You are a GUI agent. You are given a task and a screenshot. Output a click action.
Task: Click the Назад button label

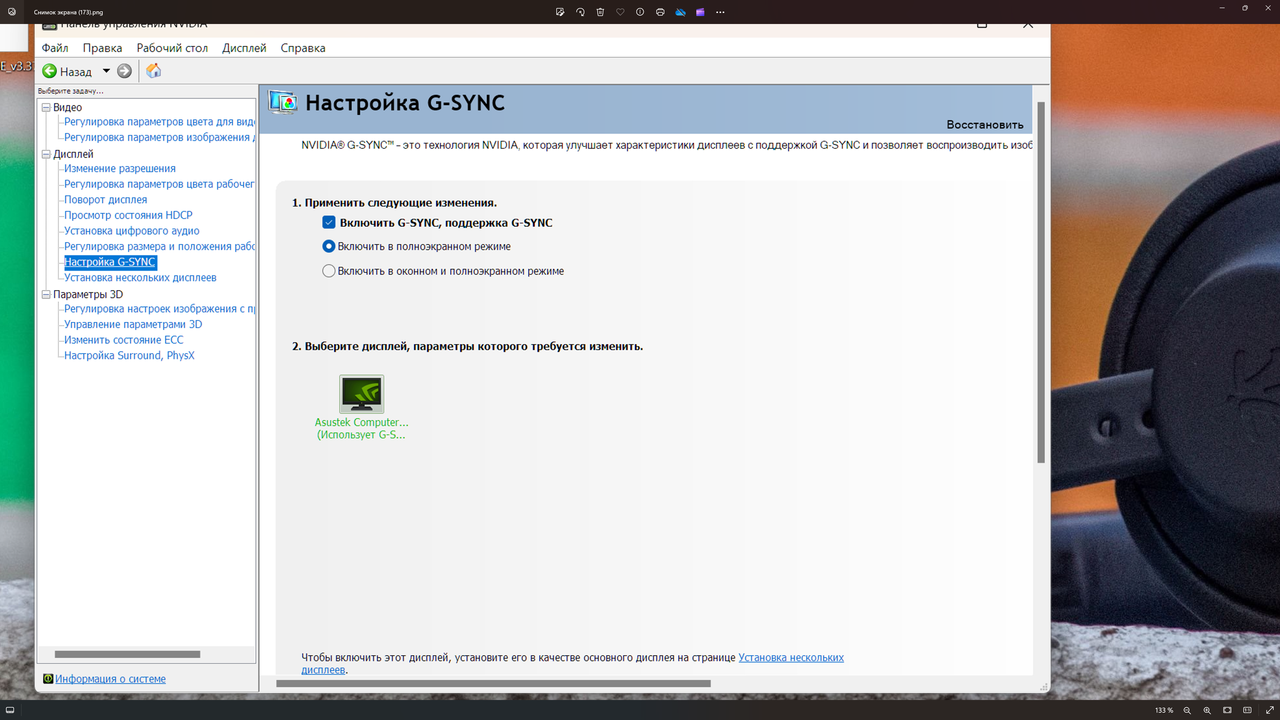tap(76, 72)
